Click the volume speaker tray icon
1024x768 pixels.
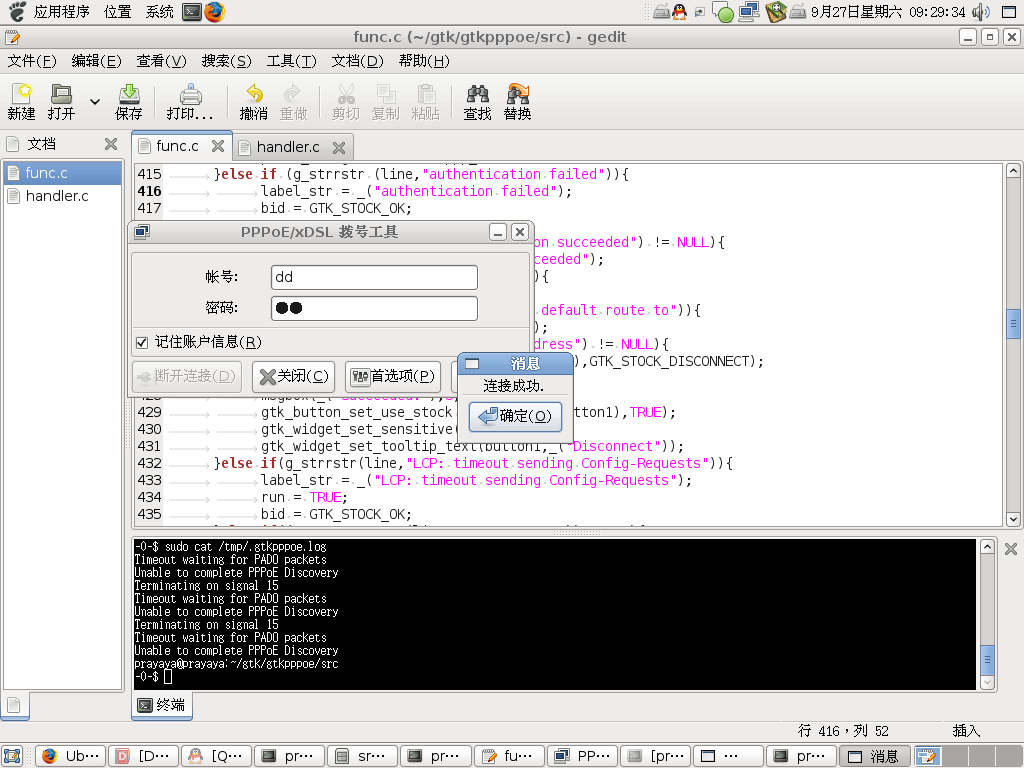[x=980, y=12]
